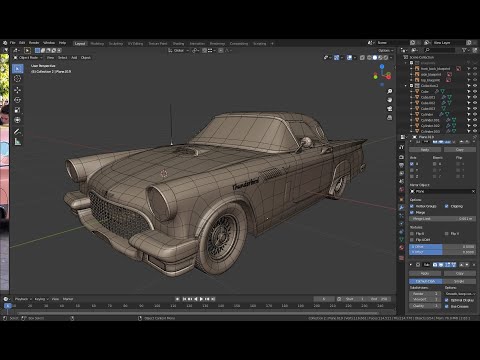Hide the Cube object with eye icon

coord(475,91)
